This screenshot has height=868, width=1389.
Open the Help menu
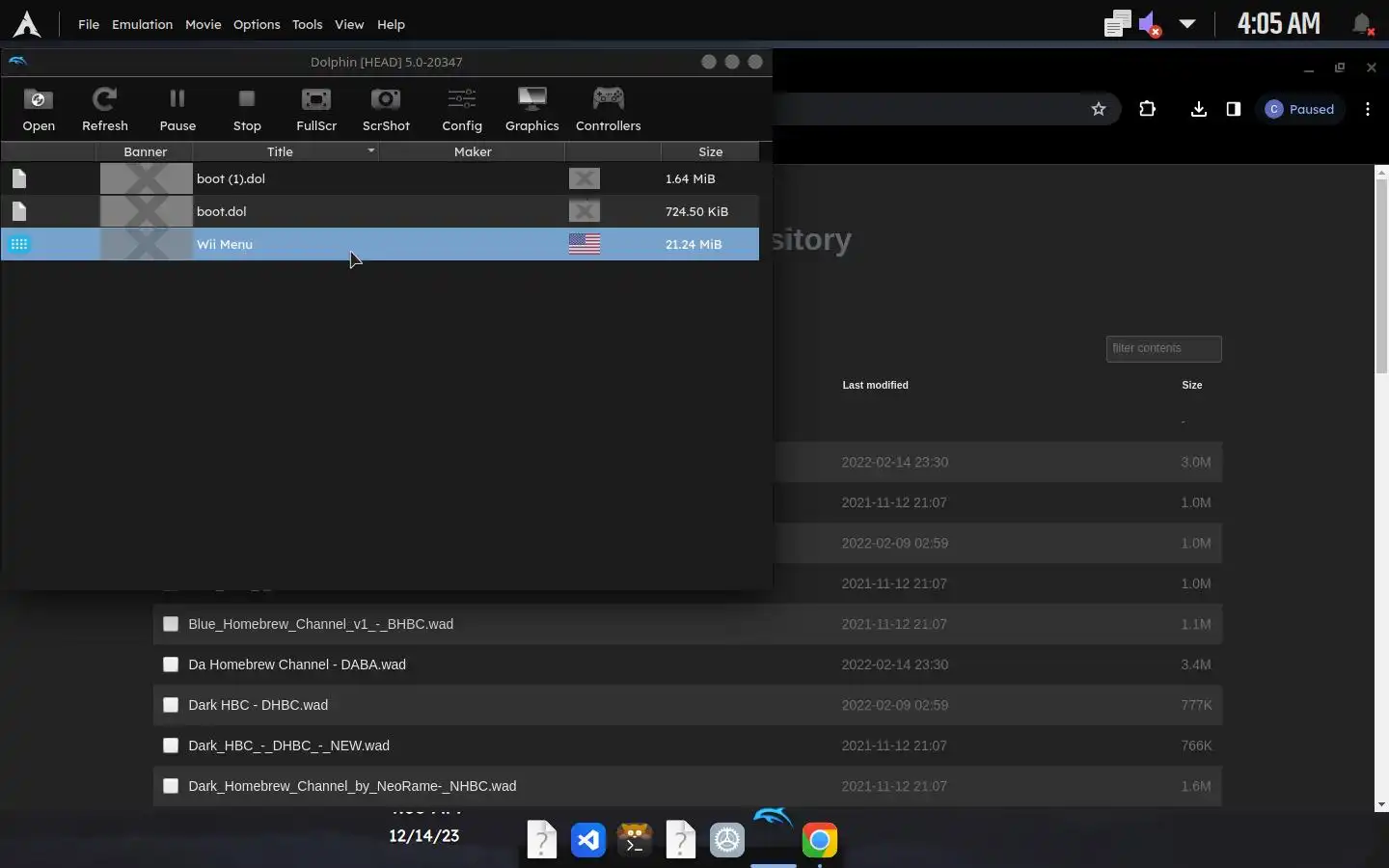click(391, 24)
